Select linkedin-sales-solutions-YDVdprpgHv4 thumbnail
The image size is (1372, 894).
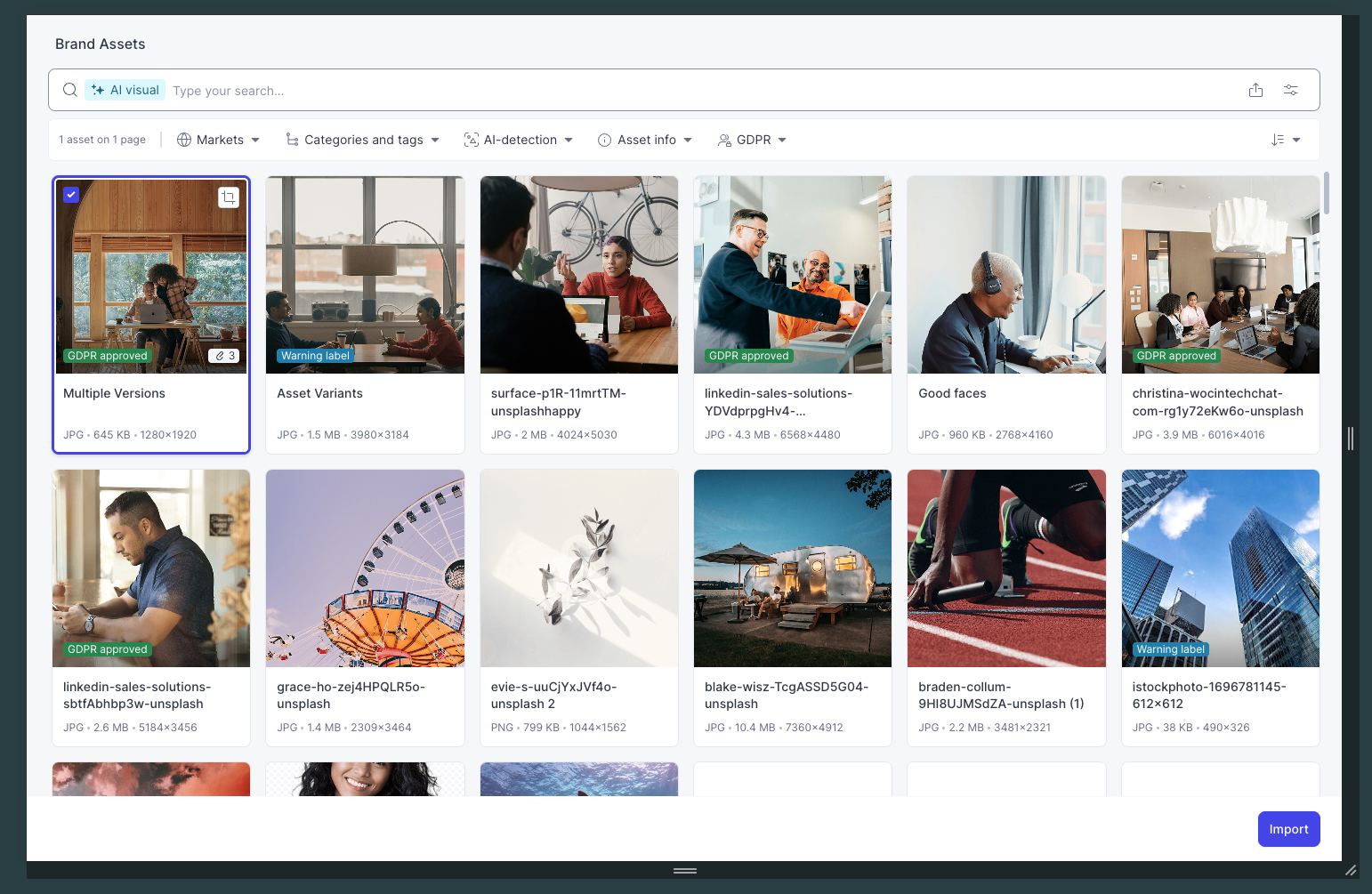793,275
